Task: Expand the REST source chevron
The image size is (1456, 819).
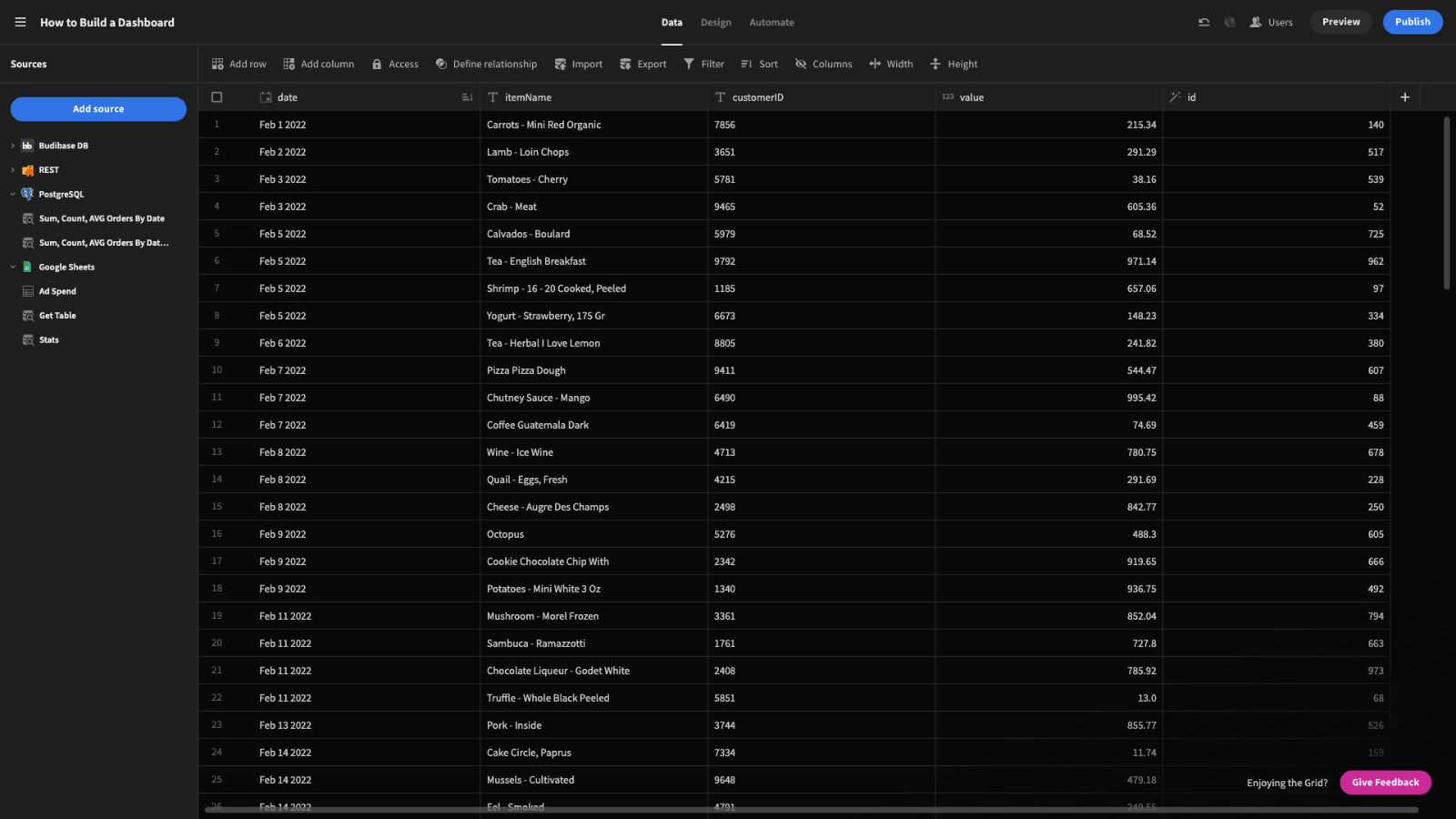Action: (13, 170)
